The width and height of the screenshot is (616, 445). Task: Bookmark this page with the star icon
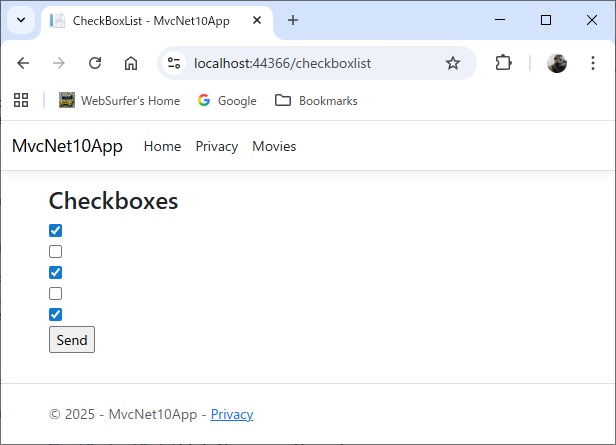[x=453, y=63]
